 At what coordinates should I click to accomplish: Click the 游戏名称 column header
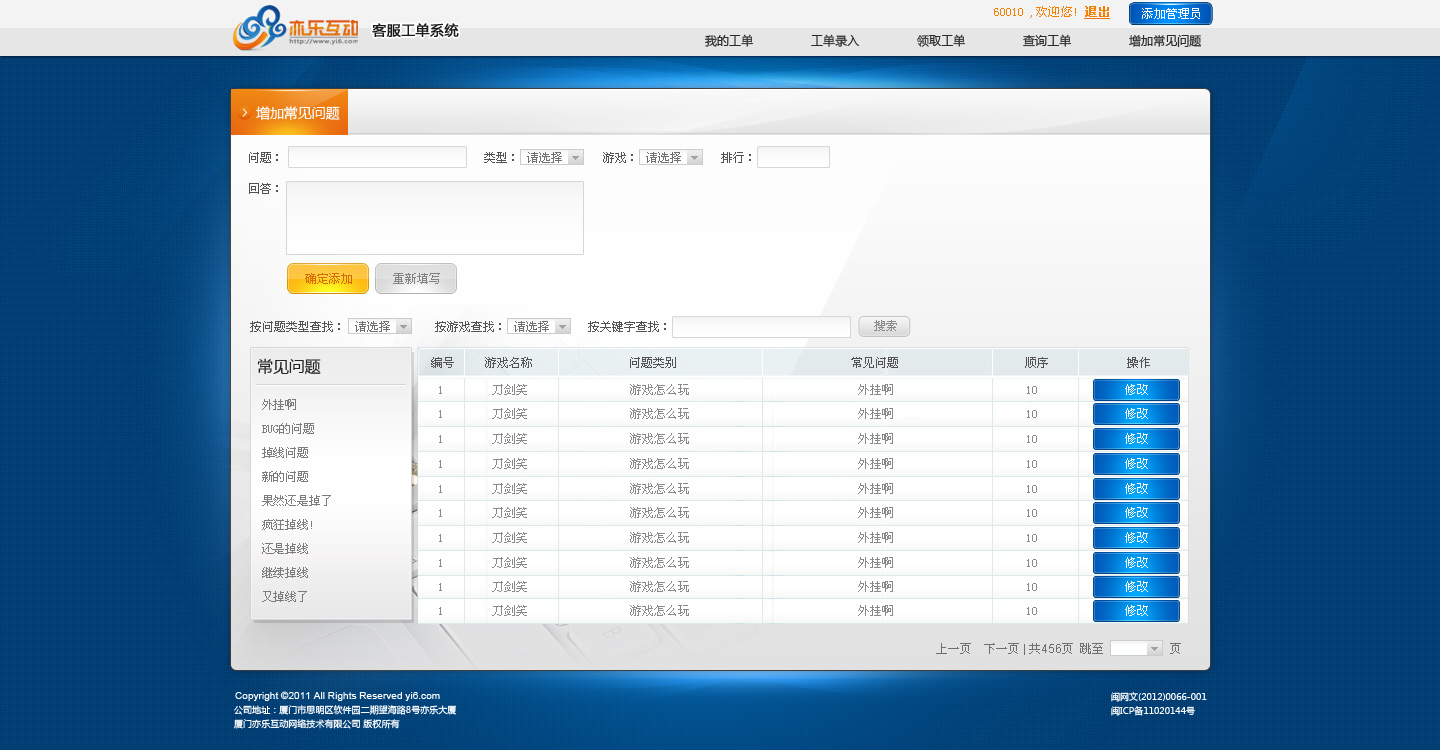click(509, 363)
